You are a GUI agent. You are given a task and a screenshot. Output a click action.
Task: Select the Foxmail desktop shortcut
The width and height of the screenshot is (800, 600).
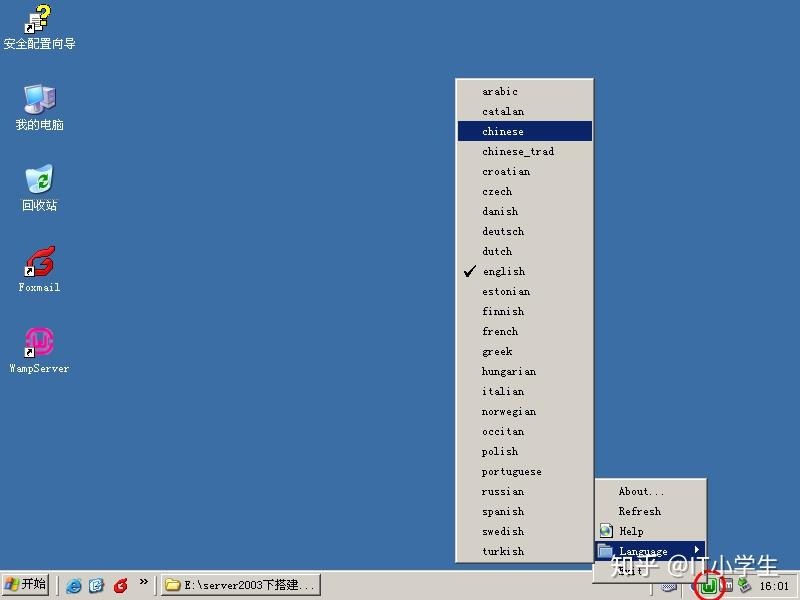click(39, 269)
